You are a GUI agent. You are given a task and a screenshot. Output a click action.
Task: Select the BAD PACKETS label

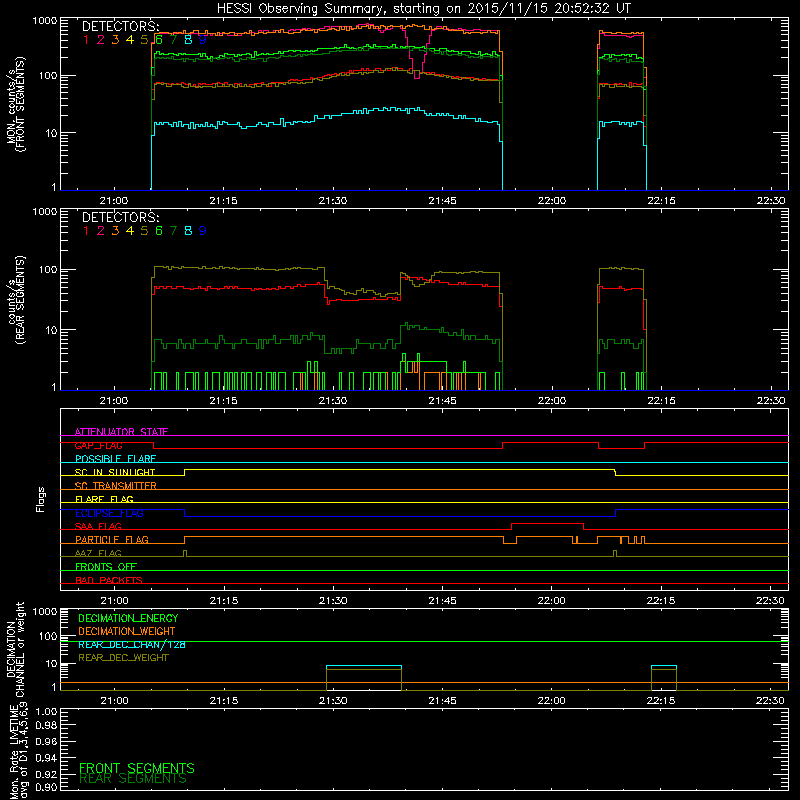[x=109, y=580]
